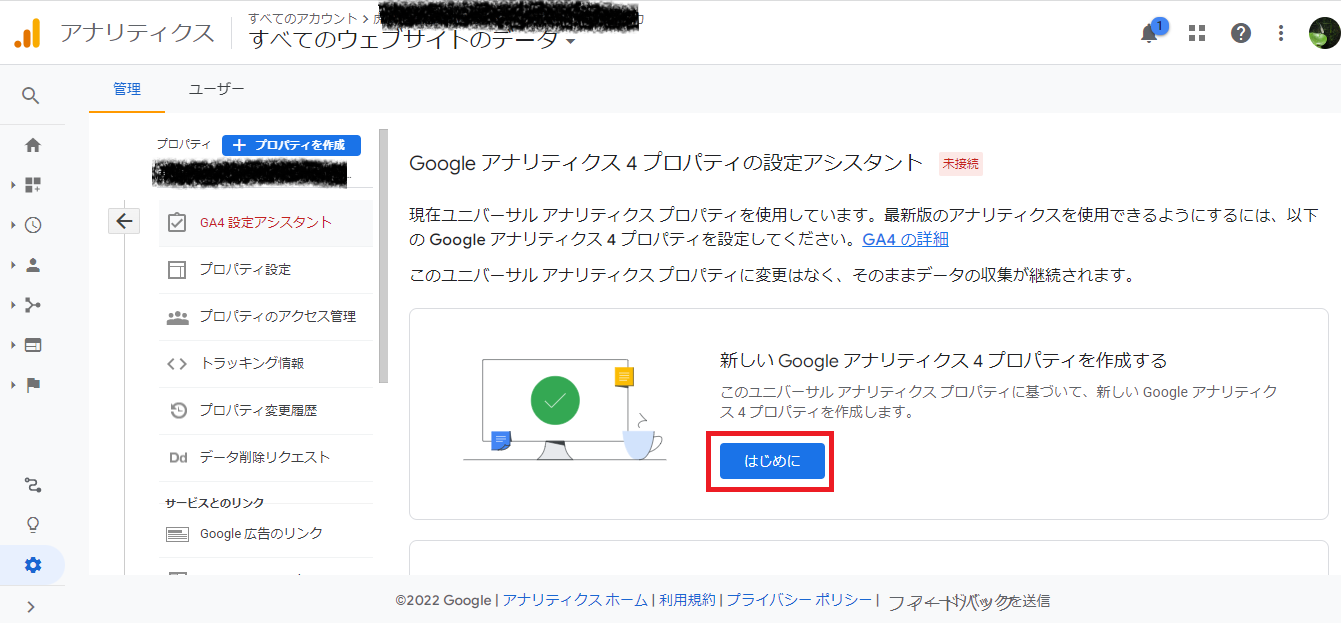
Task: Click the 未接続 status badge
Action: pyautogui.click(x=960, y=164)
